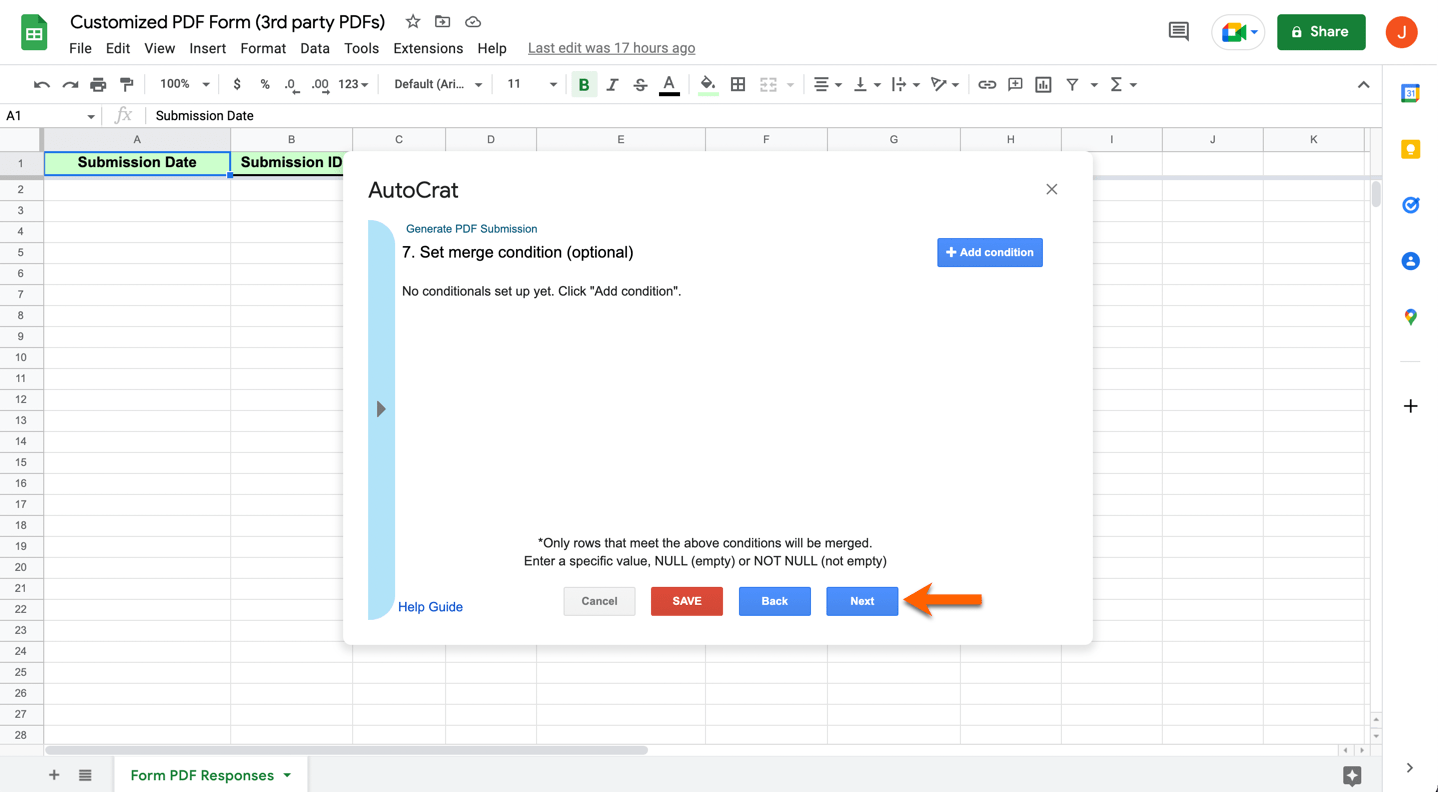Open the Google account avatar
Screen dimensions: 1440x792
[x=1402, y=32]
